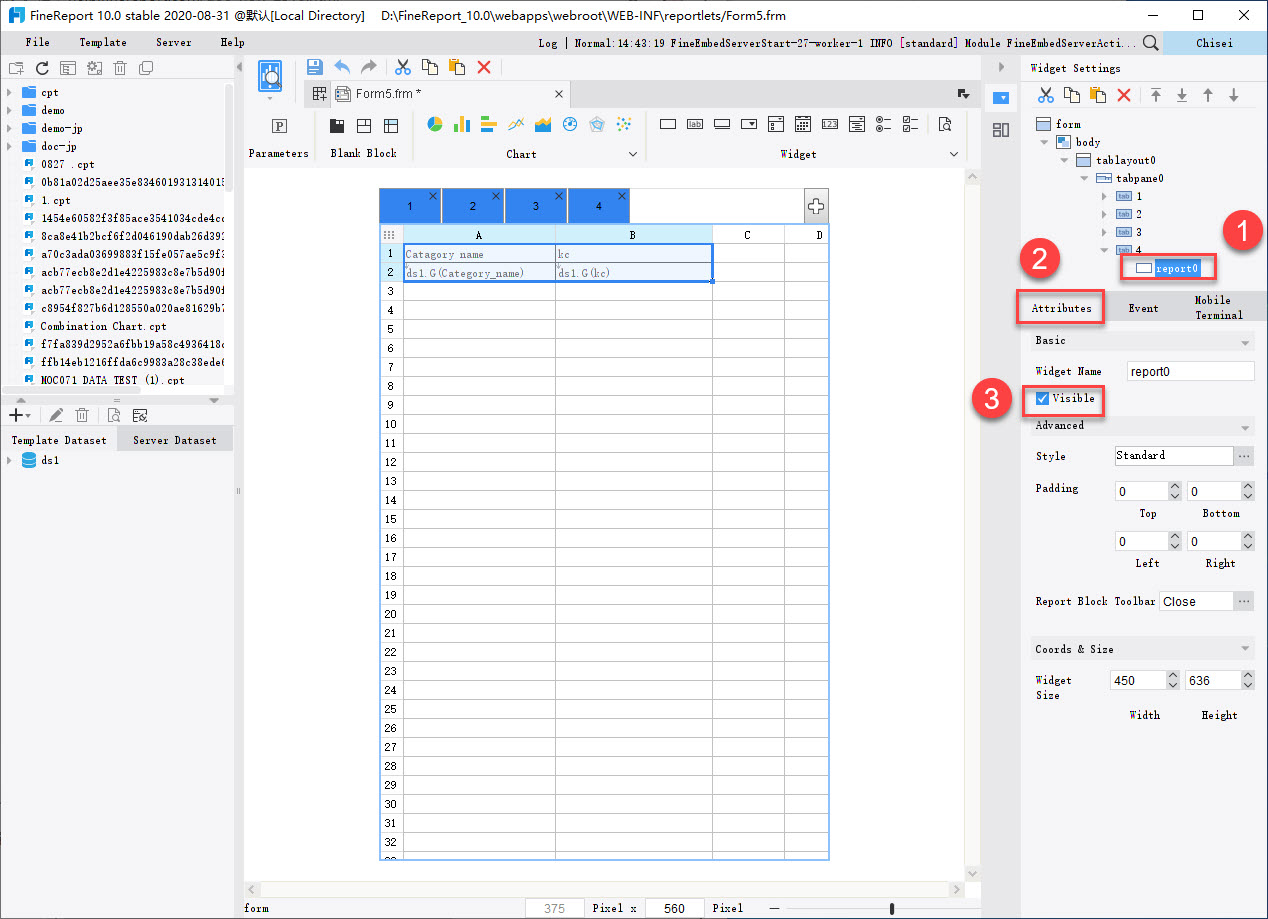The width and height of the screenshot is (1268, 919).
Task: Expand tab 1 node in widget tree
Action: tap(1104, 197)
